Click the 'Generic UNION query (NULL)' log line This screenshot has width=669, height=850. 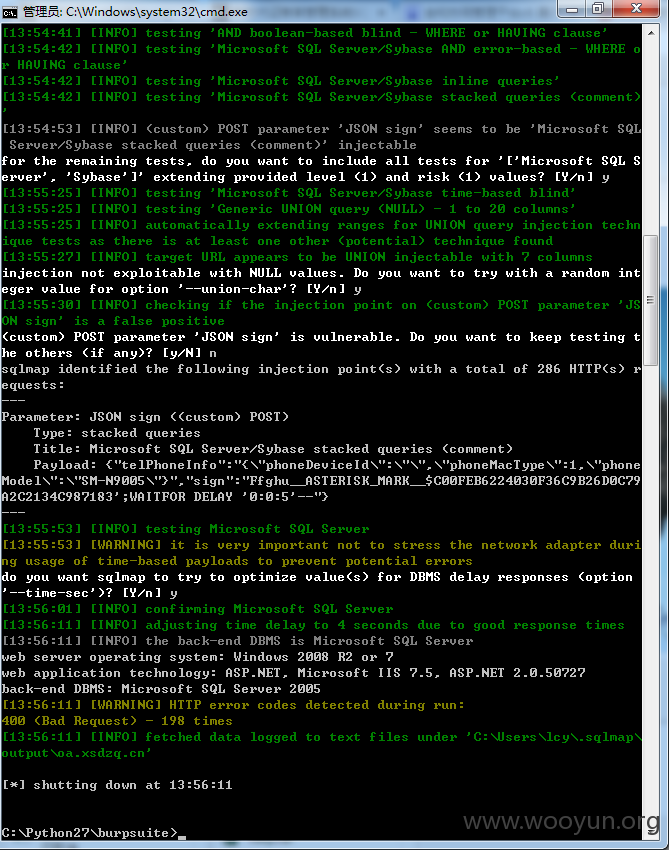pyautogui.click(x=289, y=209)
